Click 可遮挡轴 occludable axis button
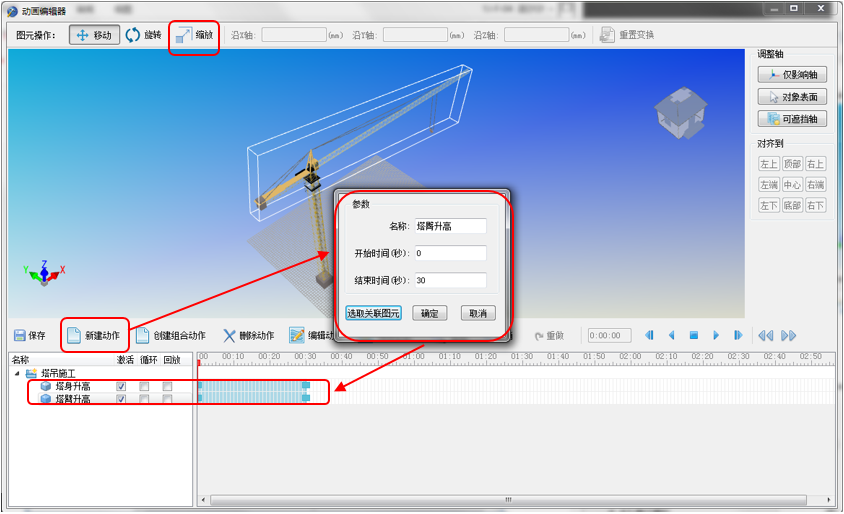The height and width of the screenshot is (514, 844). click(792, 119)
